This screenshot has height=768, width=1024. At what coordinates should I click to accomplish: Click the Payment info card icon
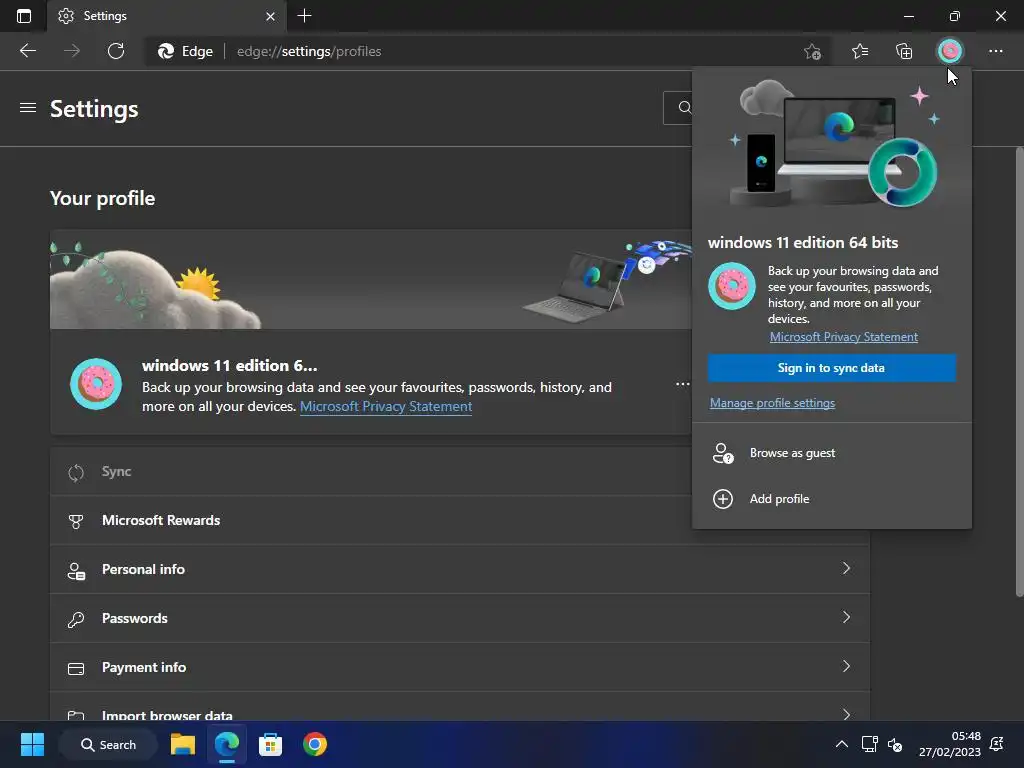76,668
